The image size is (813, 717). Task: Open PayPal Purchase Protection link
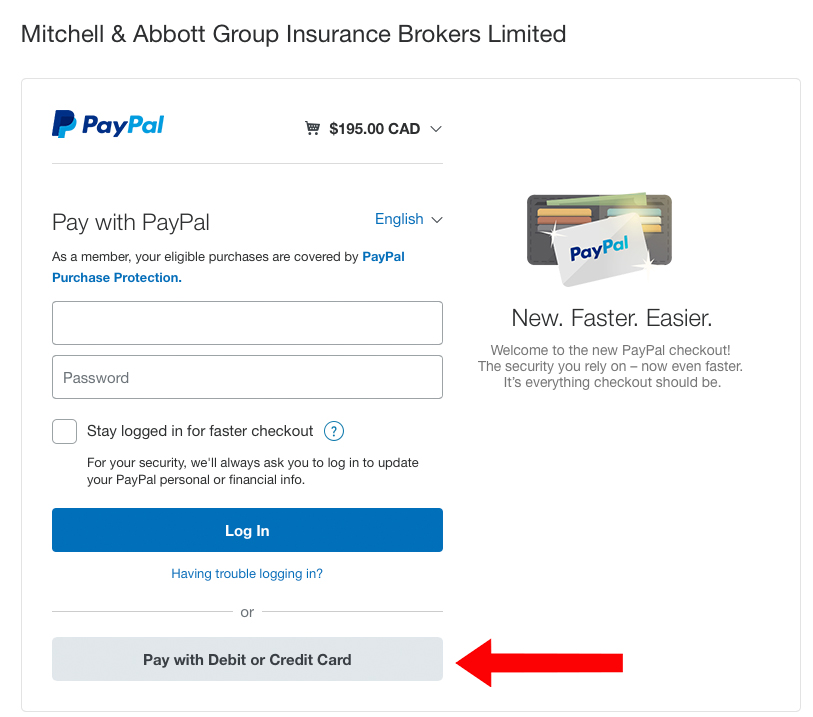click(228, 267)
